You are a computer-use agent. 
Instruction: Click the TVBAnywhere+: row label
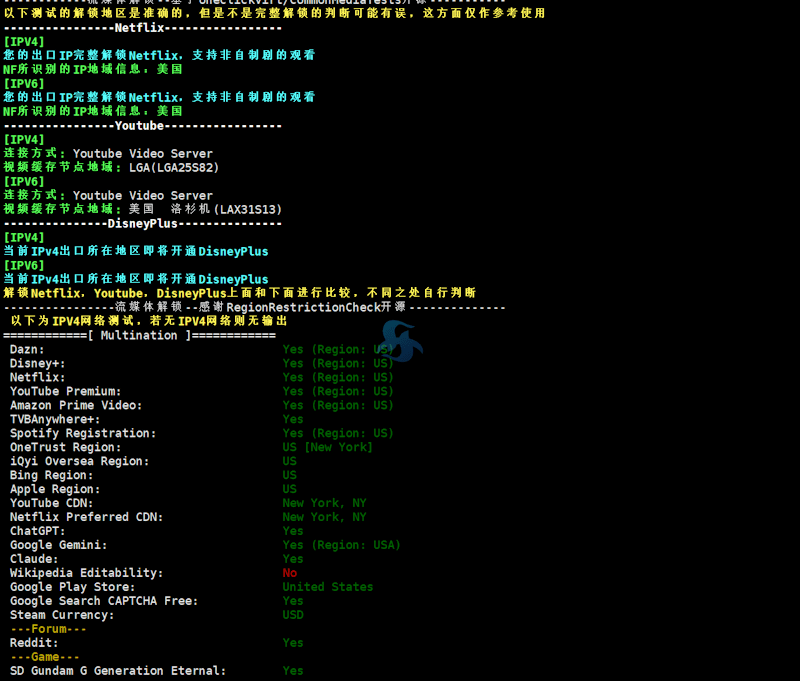(x=55, y=419)
